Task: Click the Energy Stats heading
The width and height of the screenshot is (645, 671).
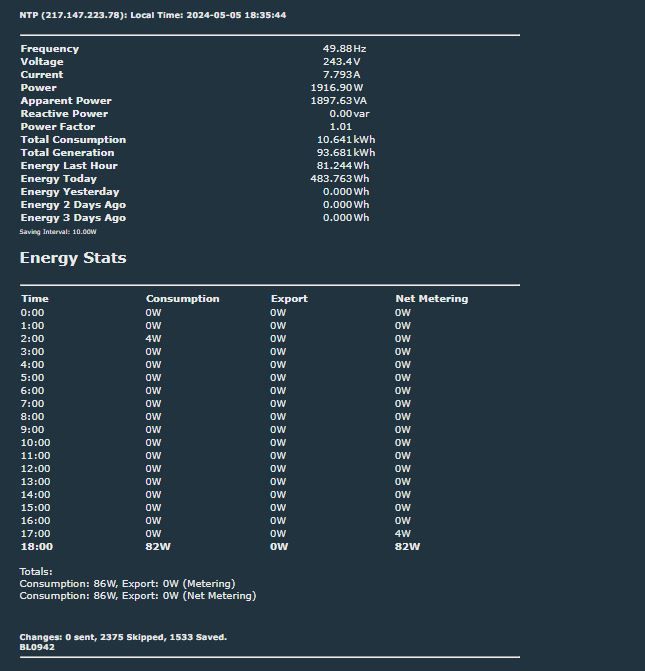Action: (x=73, y=258)
